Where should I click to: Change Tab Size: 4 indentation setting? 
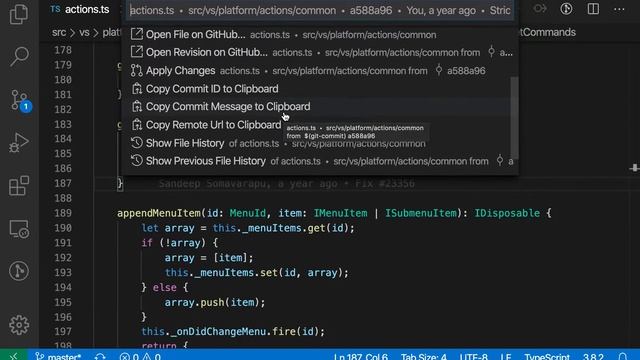tap(423, 356)
